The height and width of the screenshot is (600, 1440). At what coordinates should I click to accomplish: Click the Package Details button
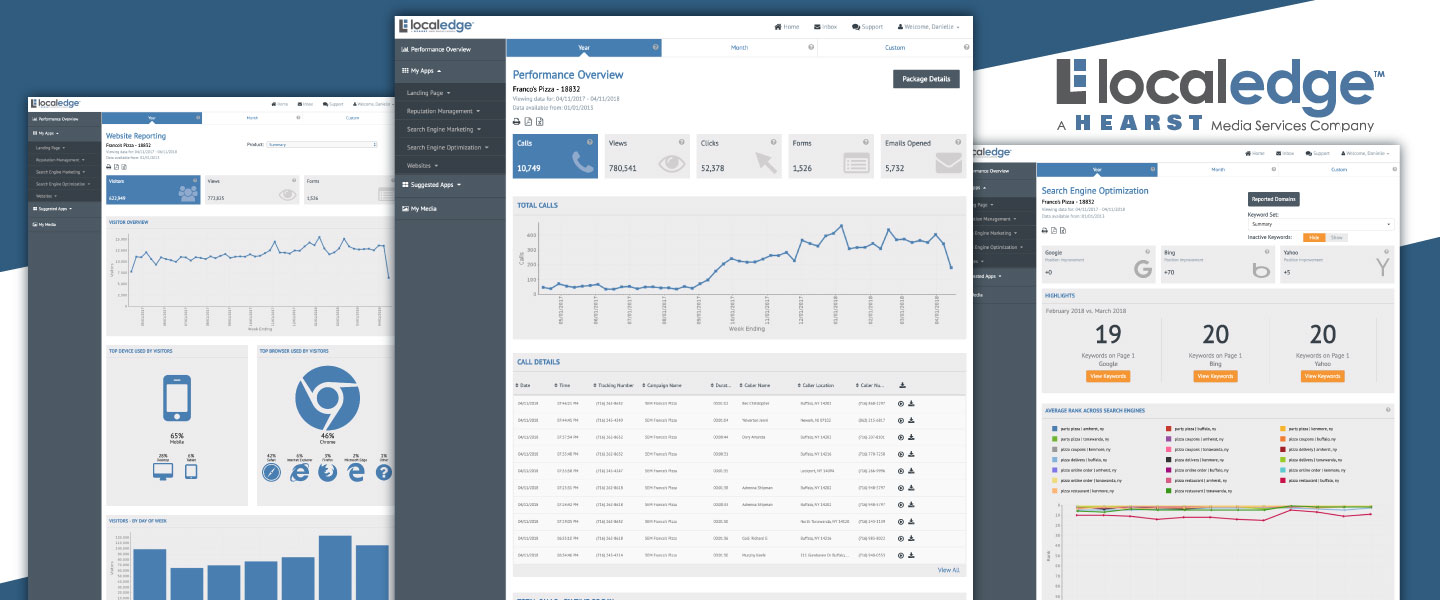[x=926, y=79]
